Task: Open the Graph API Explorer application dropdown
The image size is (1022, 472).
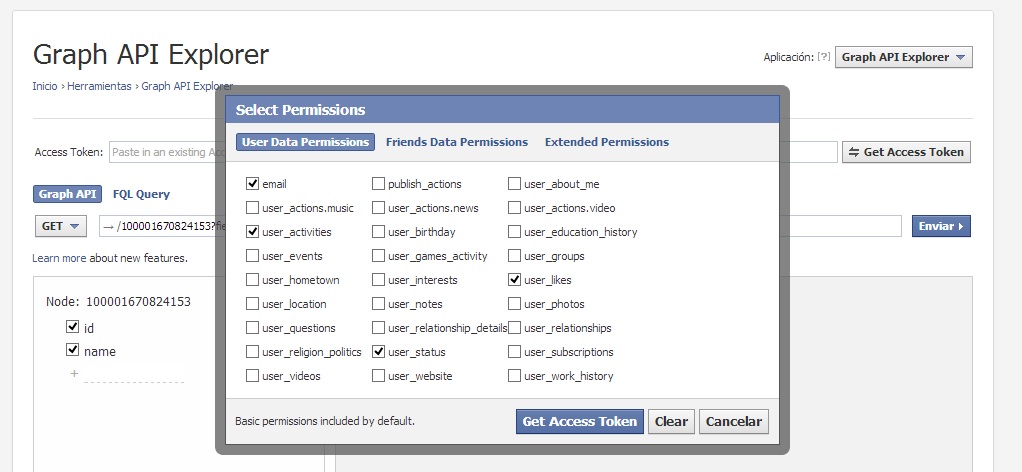Action: click(903, 57)
